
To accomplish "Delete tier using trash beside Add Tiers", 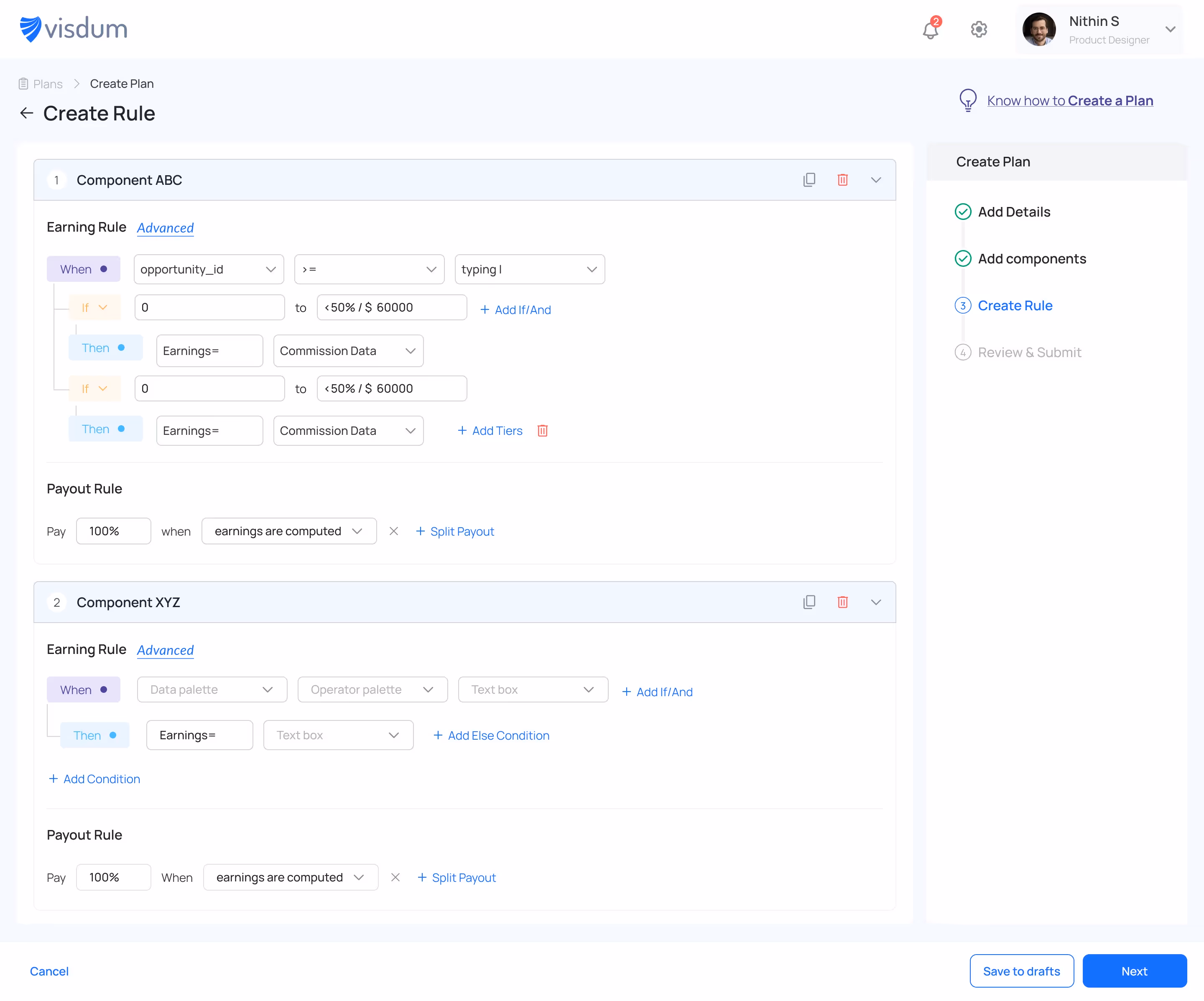I will pos(542,431).
